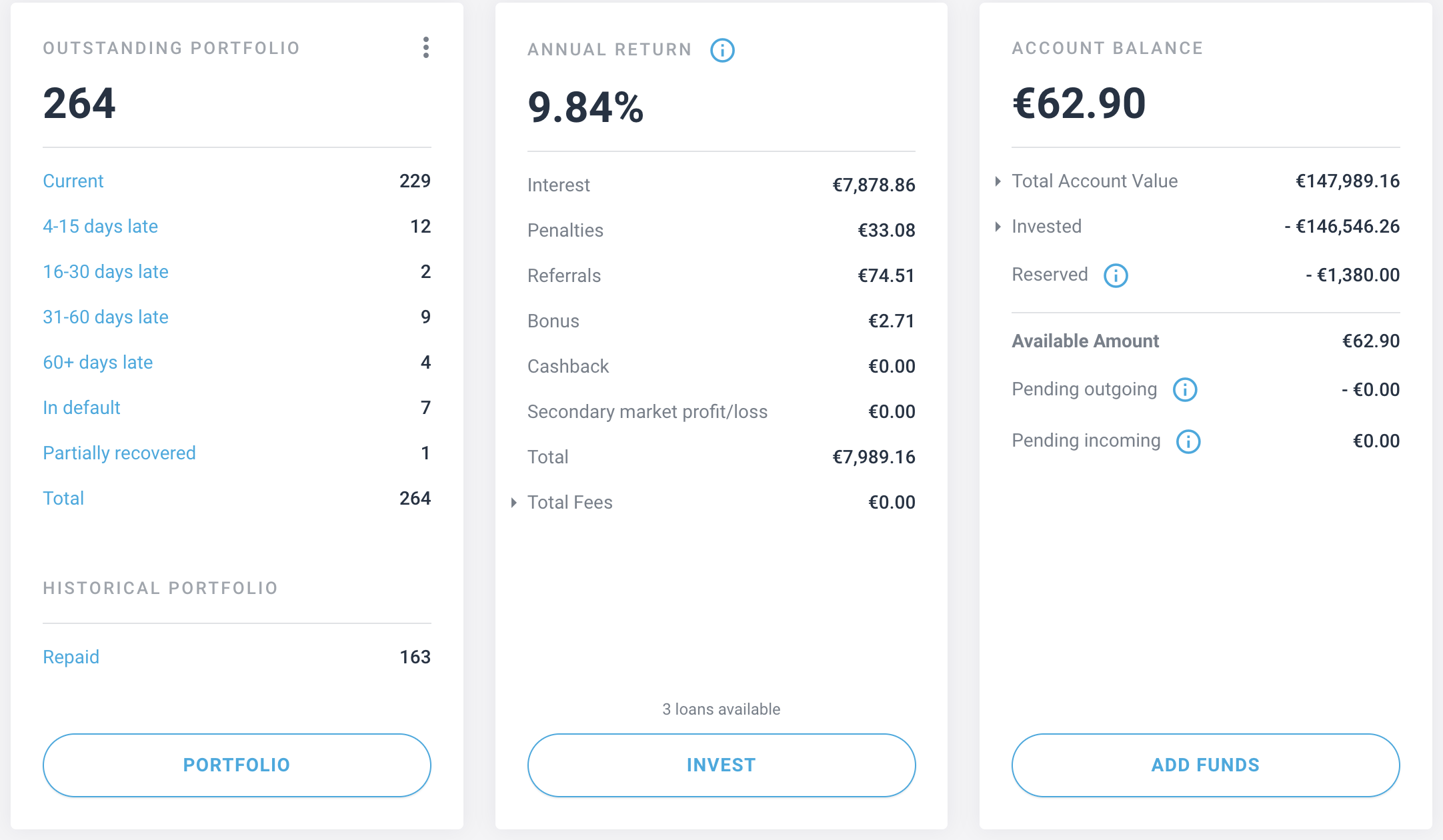
Task: Open the In default loans link
Action: pos(81,408)
